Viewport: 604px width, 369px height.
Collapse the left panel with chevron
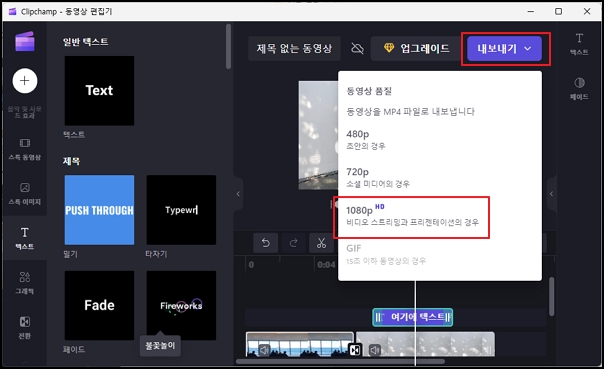point(238,194)
